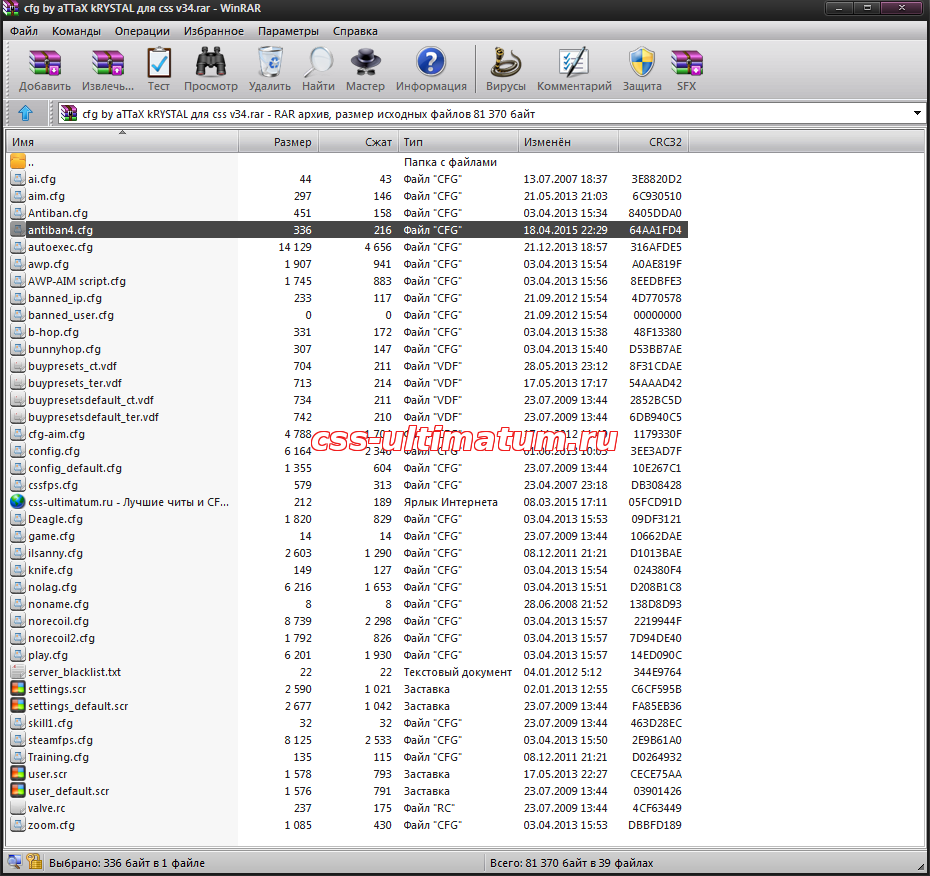
Task: Click the parent folder '..' icon
Action: point(18,161)
